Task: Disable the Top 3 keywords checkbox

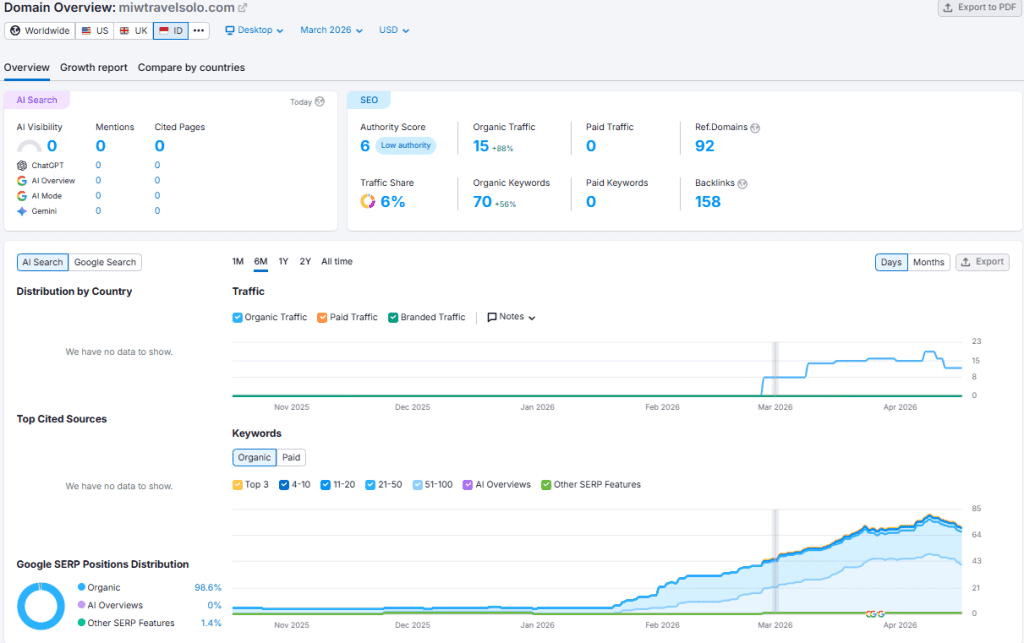Action: tap(238, 485)
